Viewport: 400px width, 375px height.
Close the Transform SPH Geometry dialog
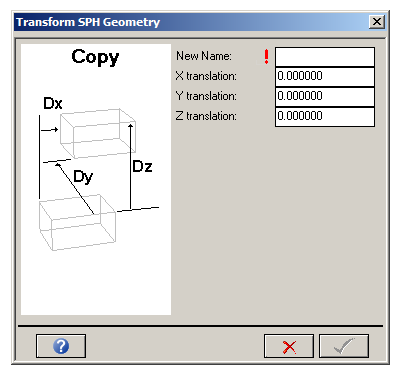377,22
